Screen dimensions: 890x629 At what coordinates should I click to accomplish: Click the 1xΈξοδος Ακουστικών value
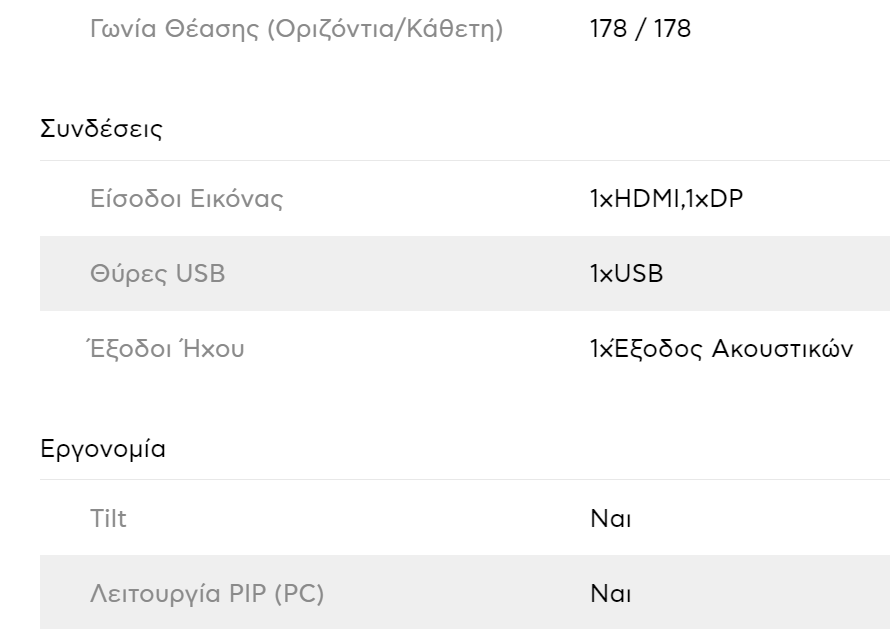point(721,350)
